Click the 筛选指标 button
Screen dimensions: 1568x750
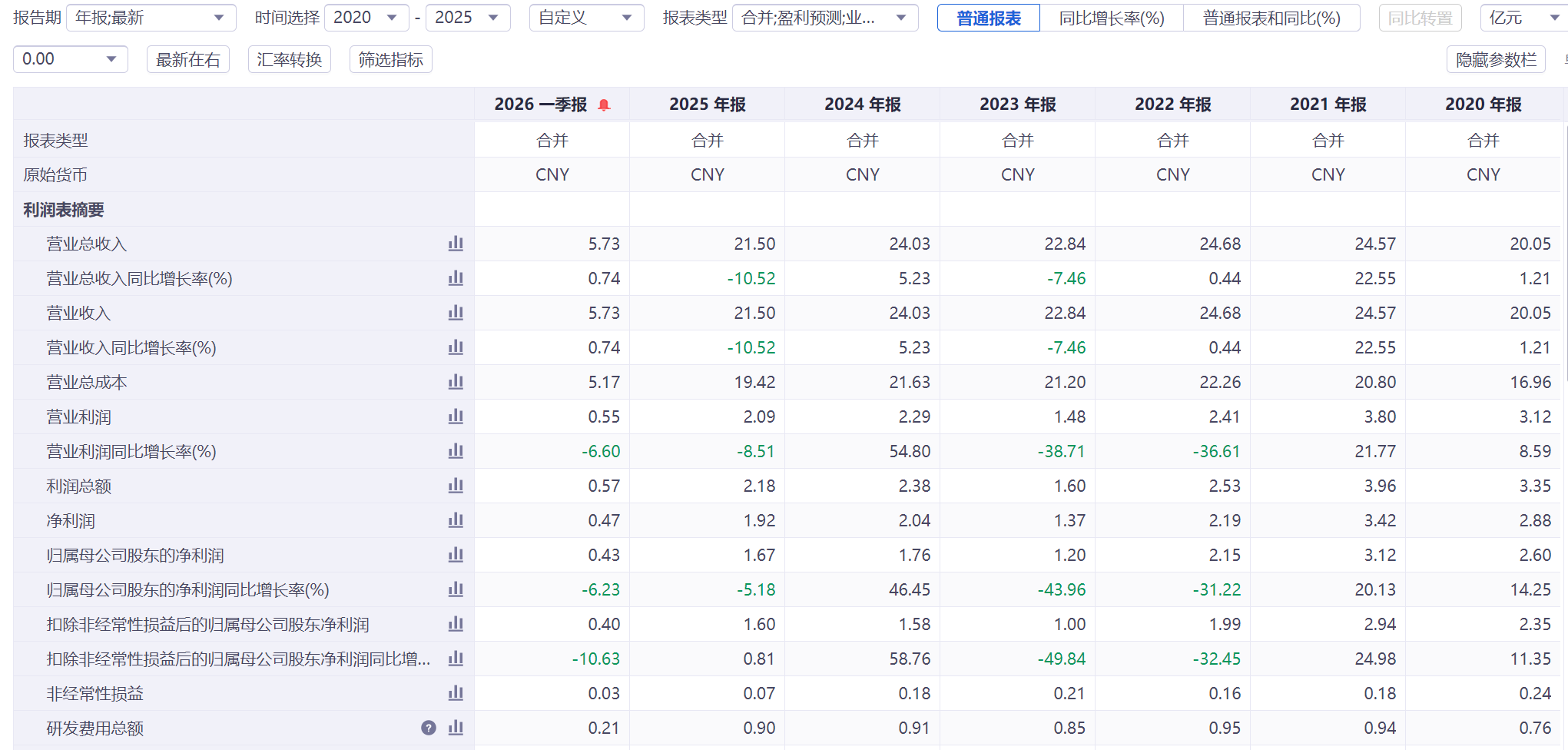click(391, 59)
